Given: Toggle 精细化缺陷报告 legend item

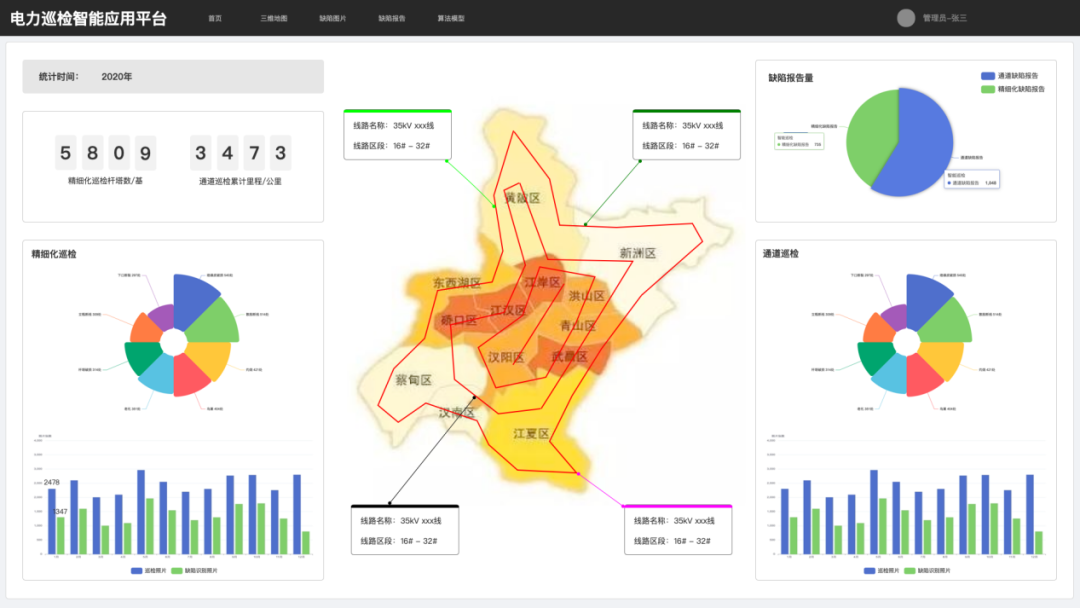Looking at the screenshot, I should [1014, 89].
